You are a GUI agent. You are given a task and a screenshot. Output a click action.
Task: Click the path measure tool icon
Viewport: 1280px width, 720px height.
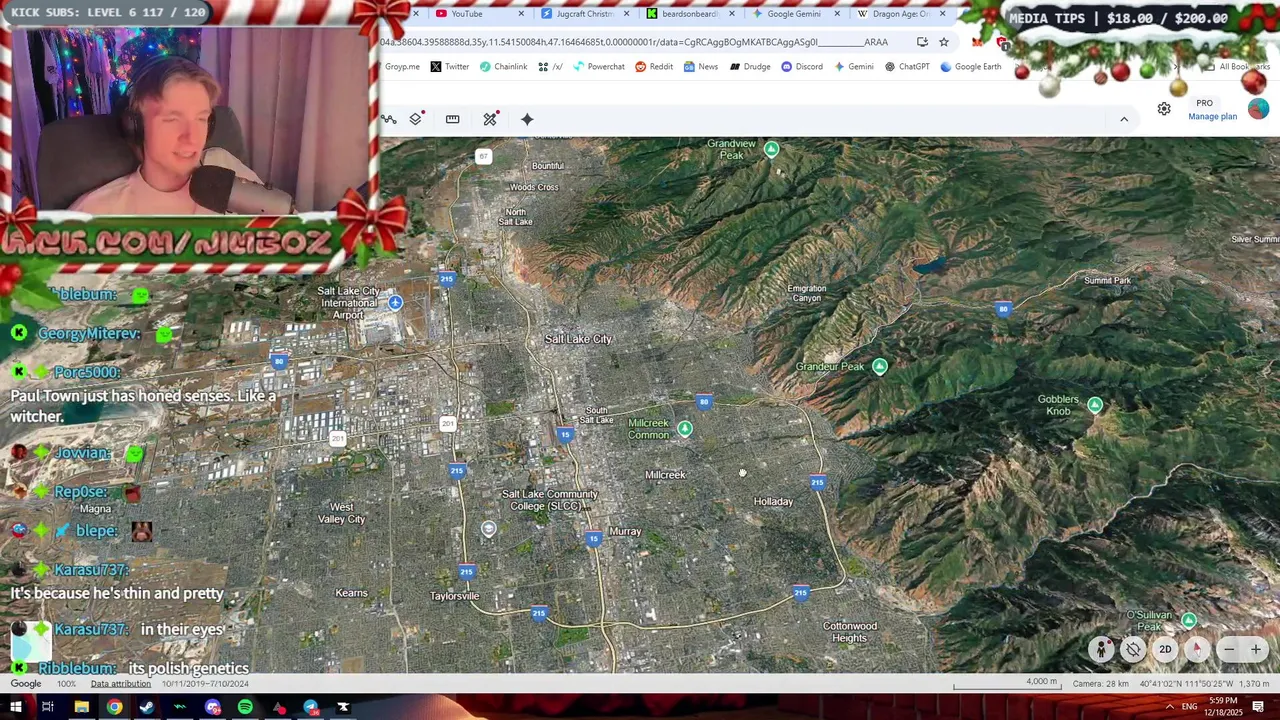tap(389, 119)
